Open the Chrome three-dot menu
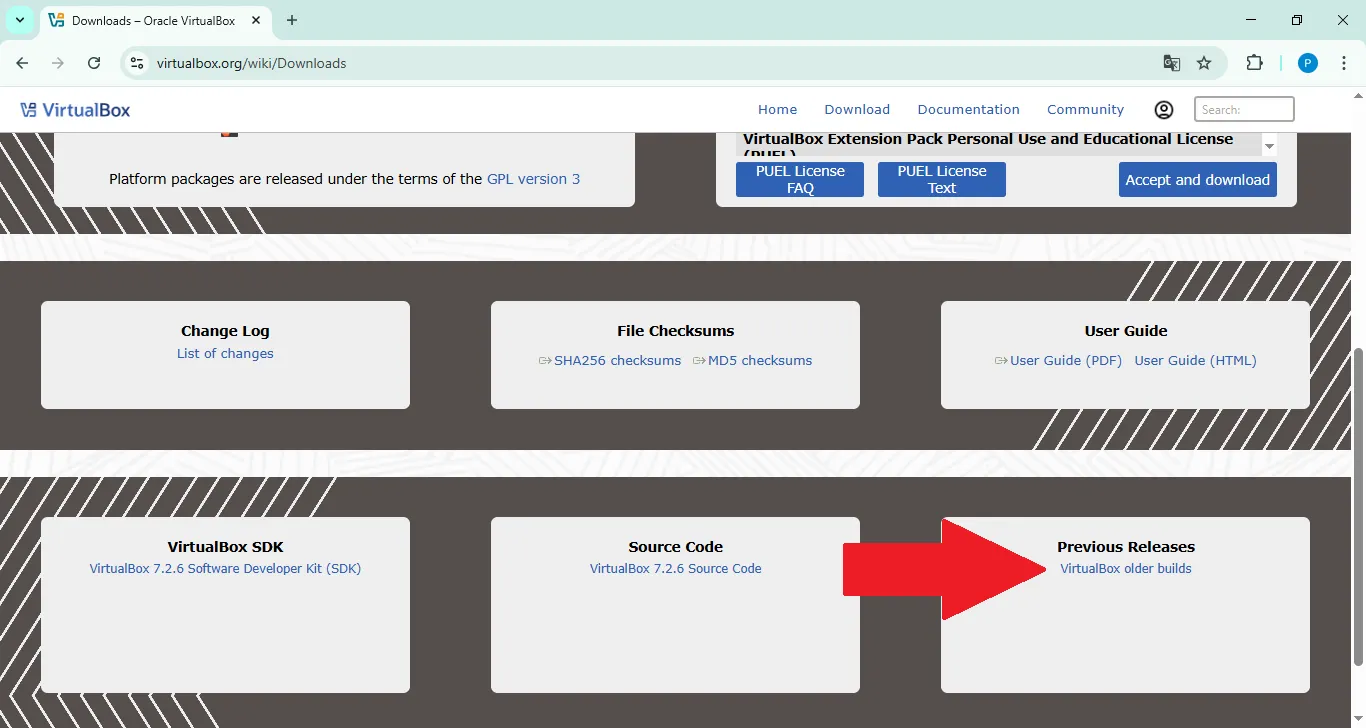1366x728 pixels. pyautogui.click(x=1345, y=62)
